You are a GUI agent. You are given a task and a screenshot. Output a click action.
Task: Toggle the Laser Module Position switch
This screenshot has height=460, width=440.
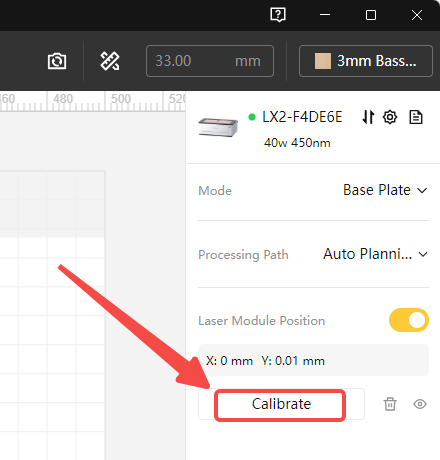(409, 320)
